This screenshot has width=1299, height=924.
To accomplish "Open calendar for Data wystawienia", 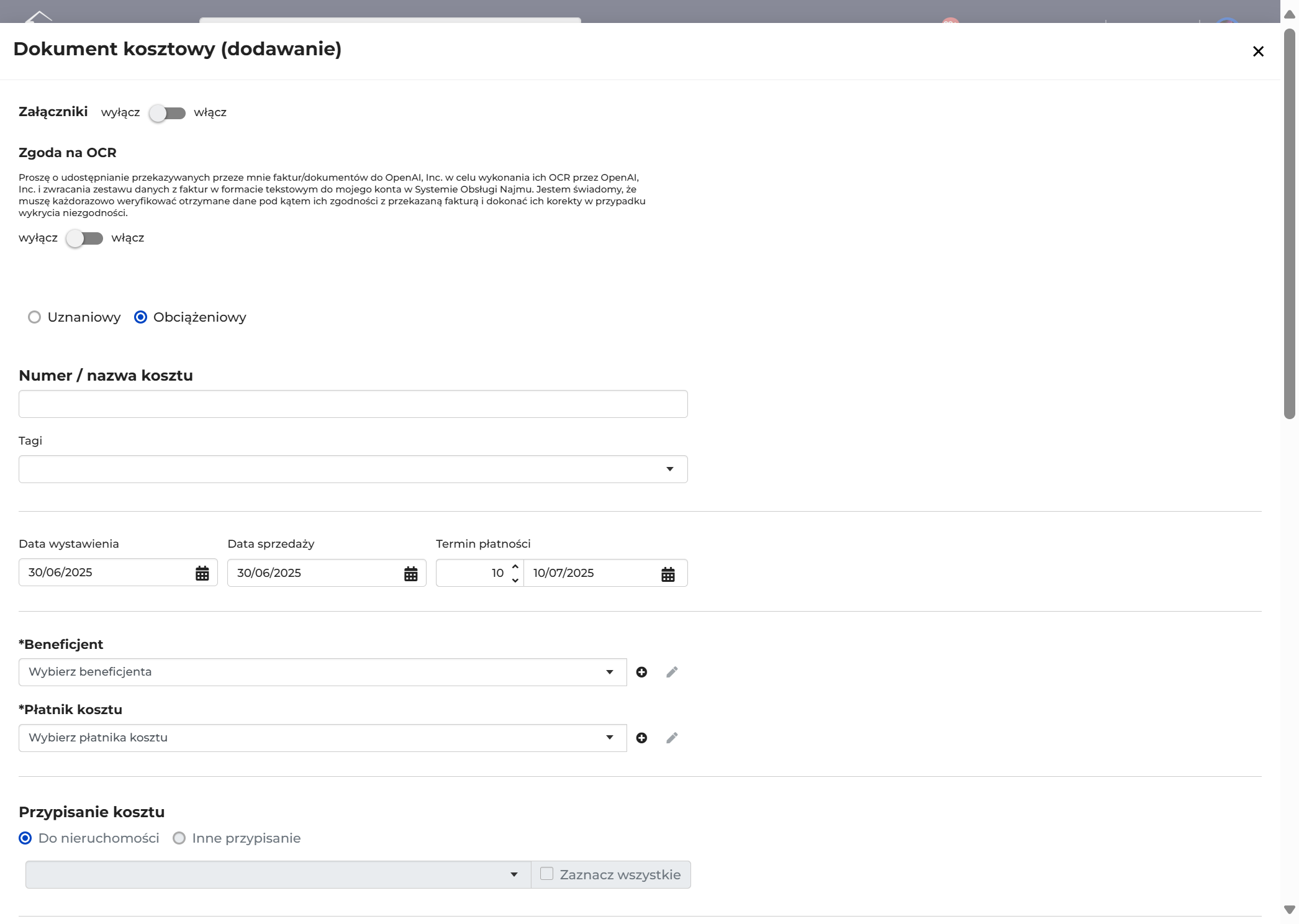I will (202, 573).
